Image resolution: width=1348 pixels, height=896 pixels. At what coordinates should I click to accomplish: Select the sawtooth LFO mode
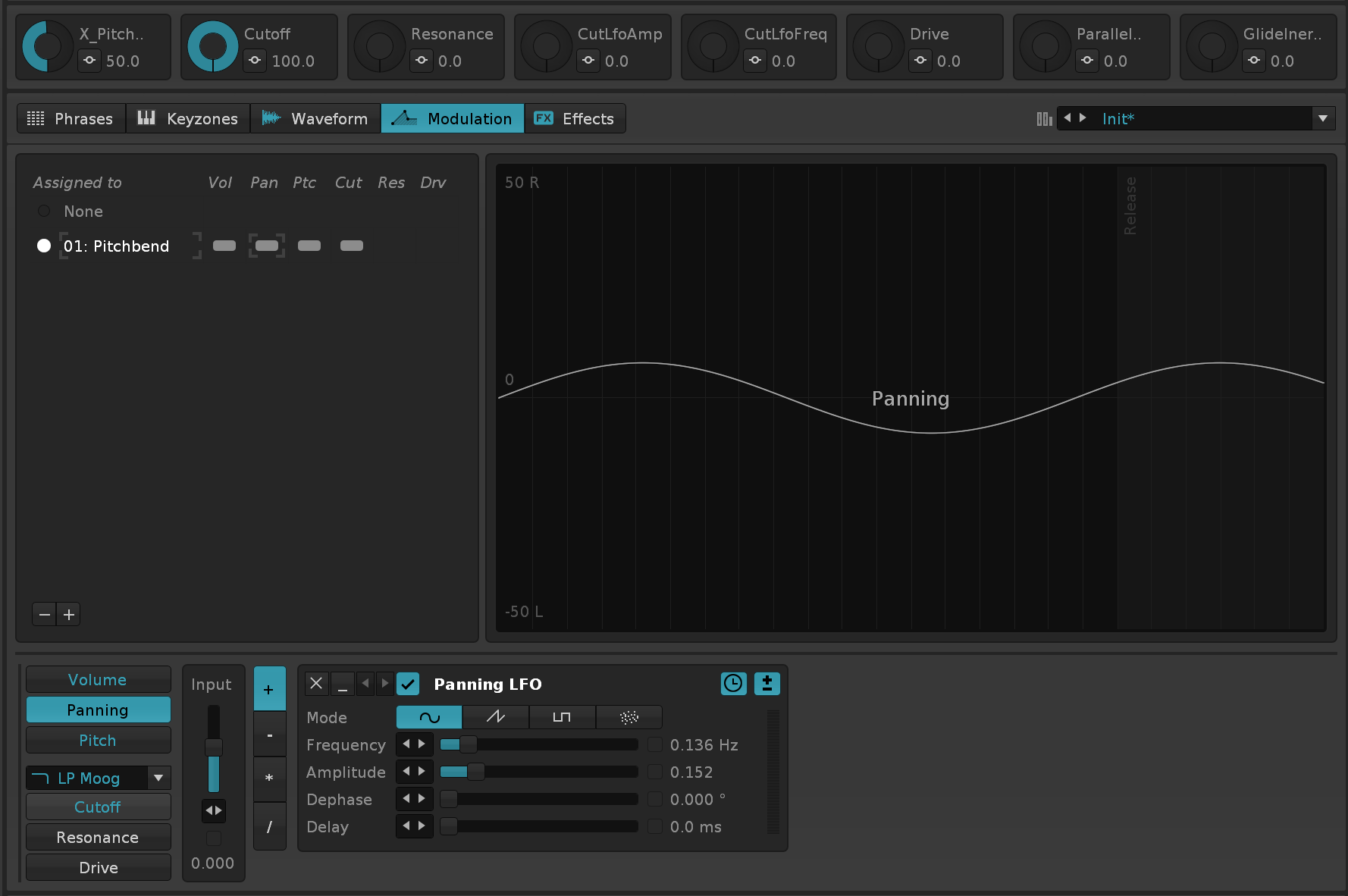(x=495, y=717)
